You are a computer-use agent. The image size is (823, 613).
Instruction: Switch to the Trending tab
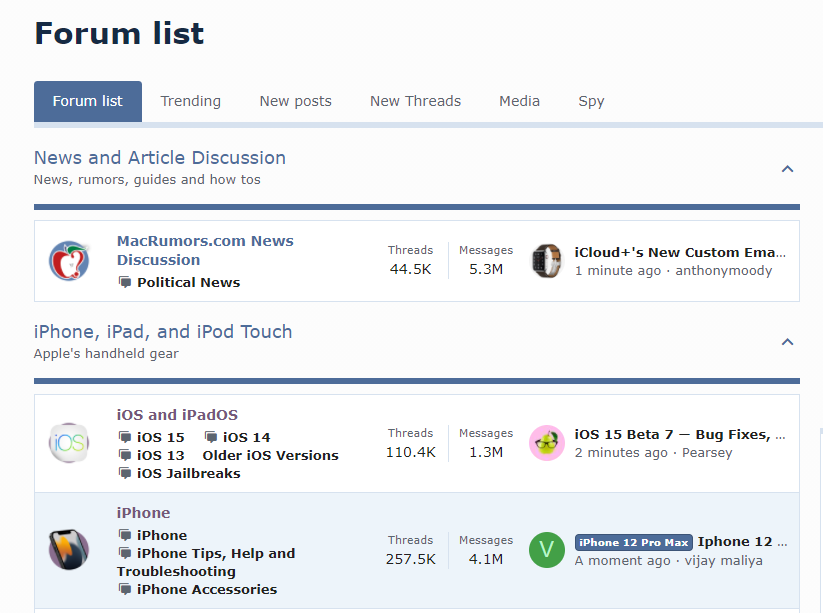pos(191,101)
